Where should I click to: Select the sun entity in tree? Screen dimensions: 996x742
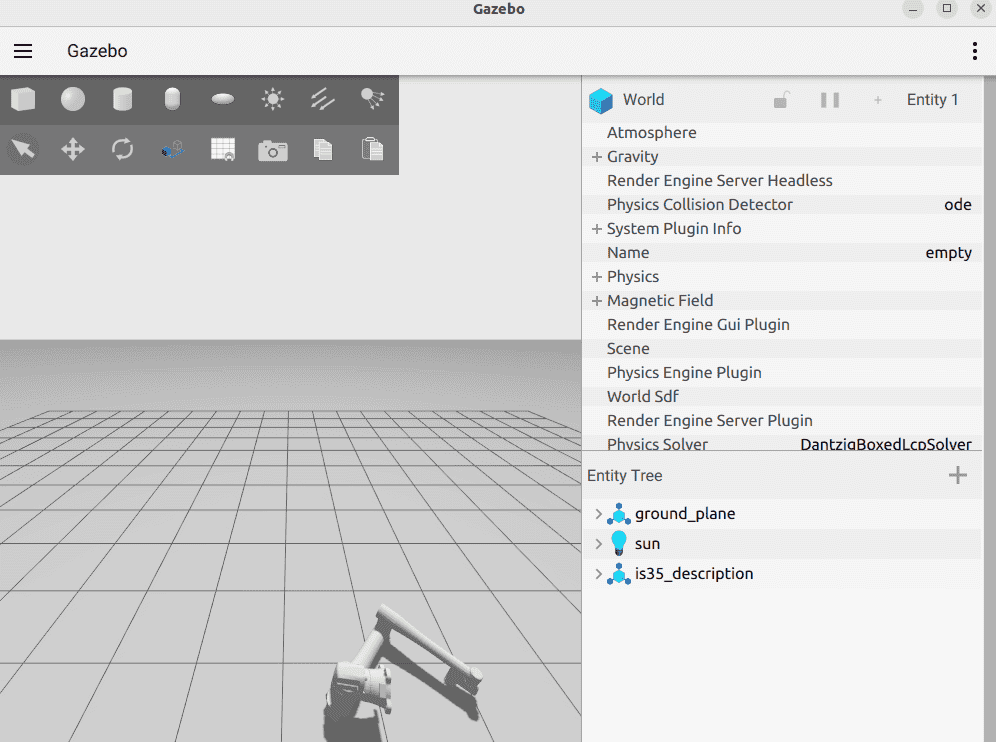pyautogui.click(x=647, y=544)
